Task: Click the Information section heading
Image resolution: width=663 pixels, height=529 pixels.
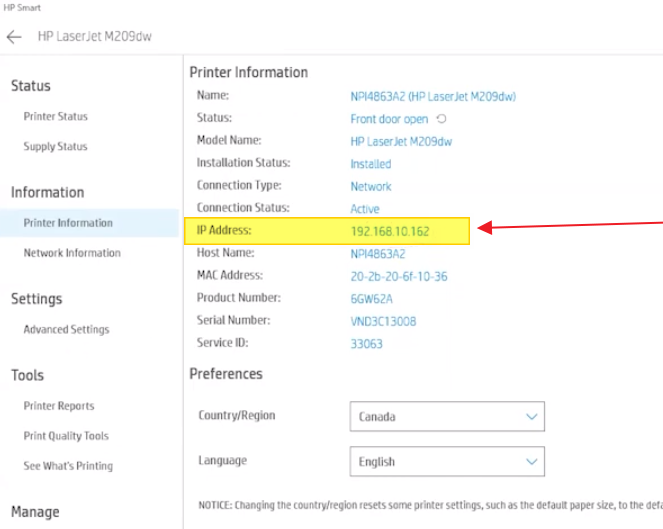Action: [47, 192]
